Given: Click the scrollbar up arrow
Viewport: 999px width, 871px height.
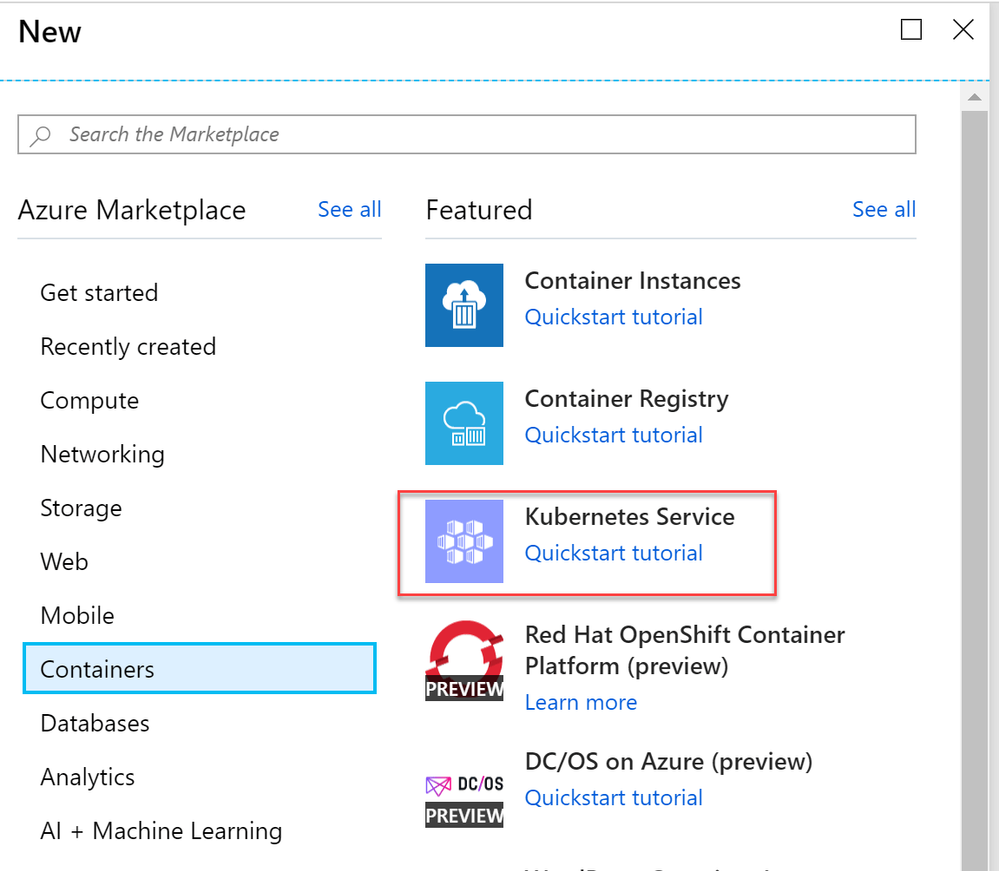Looking at the screenshot, I should point(973,98).
